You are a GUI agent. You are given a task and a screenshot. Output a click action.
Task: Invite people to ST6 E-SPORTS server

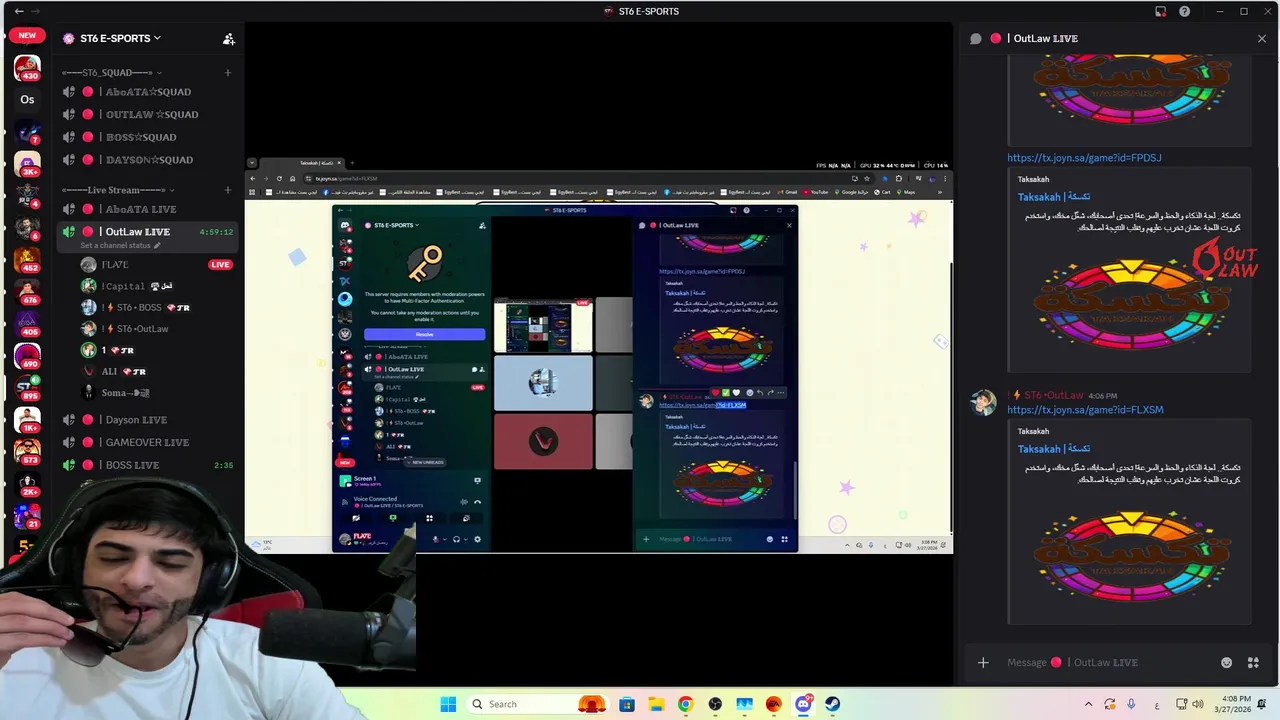[229, 38]
